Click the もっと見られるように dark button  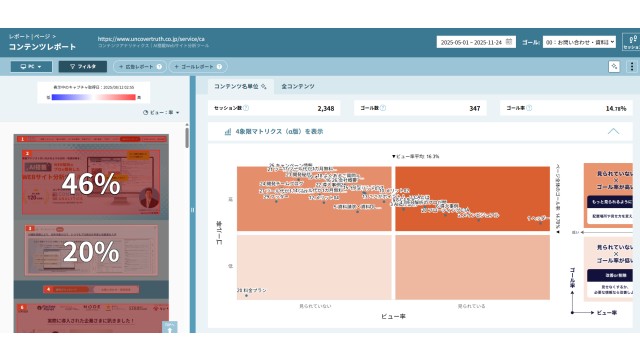(610, 202)
